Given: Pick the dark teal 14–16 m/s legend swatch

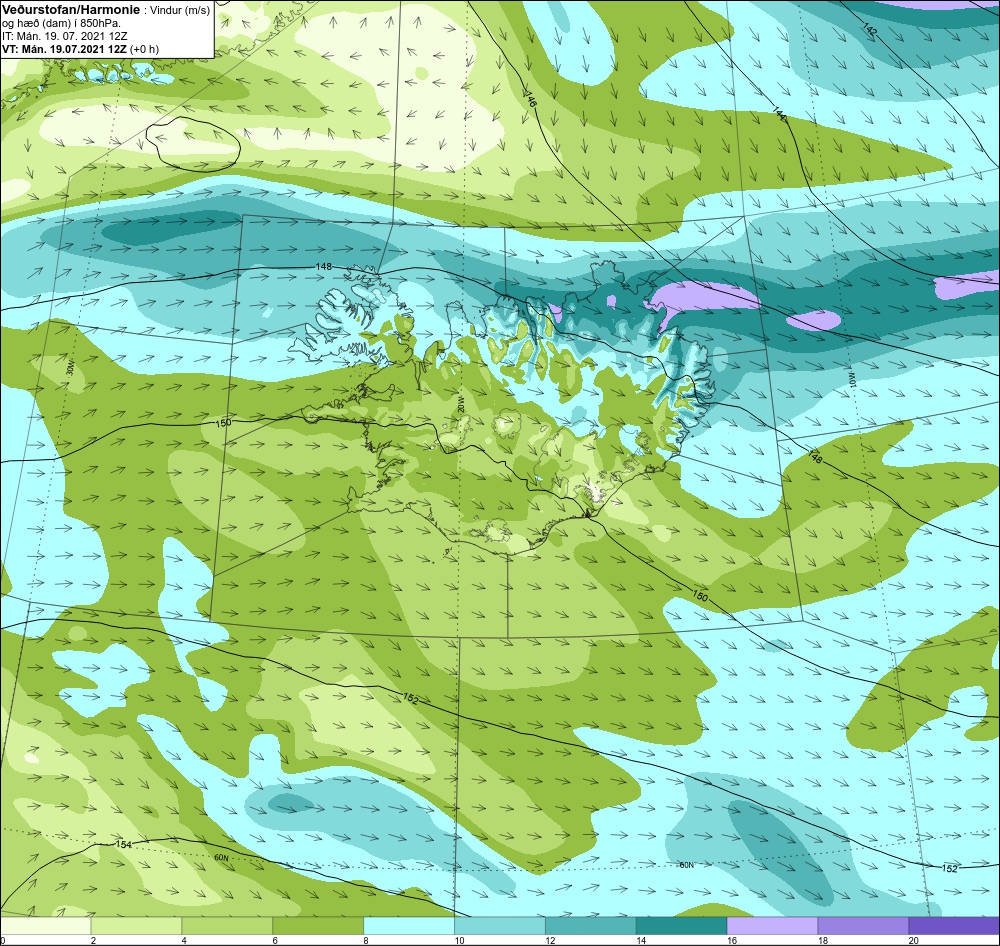Looking at the screenshot, I should click(681, 925).
